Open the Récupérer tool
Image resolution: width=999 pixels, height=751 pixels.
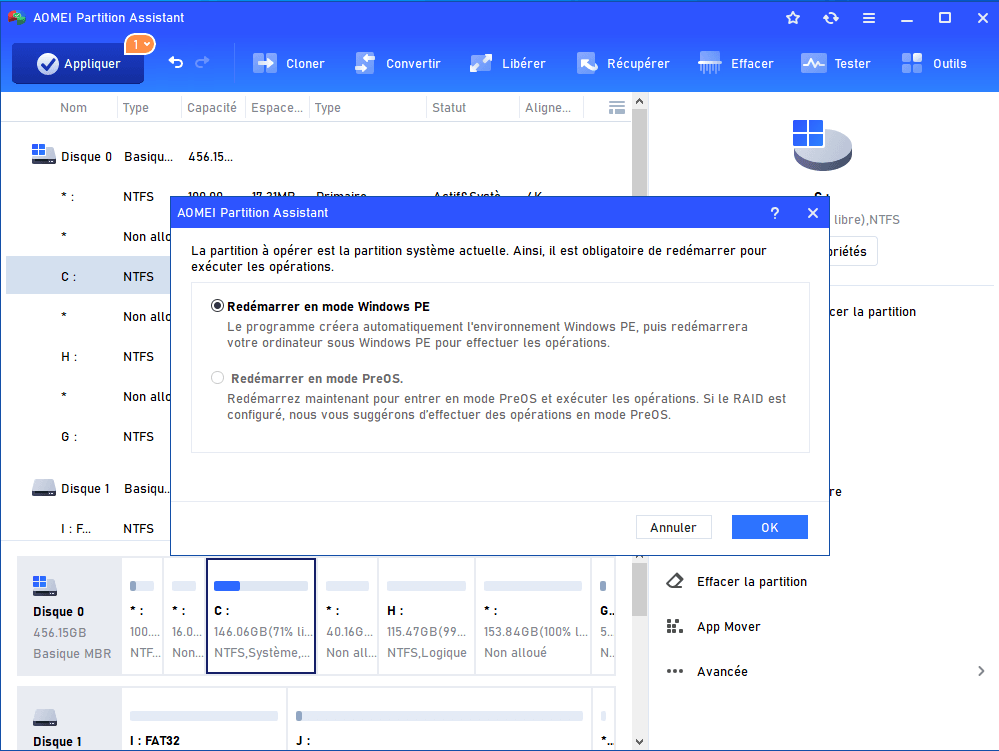623,64
